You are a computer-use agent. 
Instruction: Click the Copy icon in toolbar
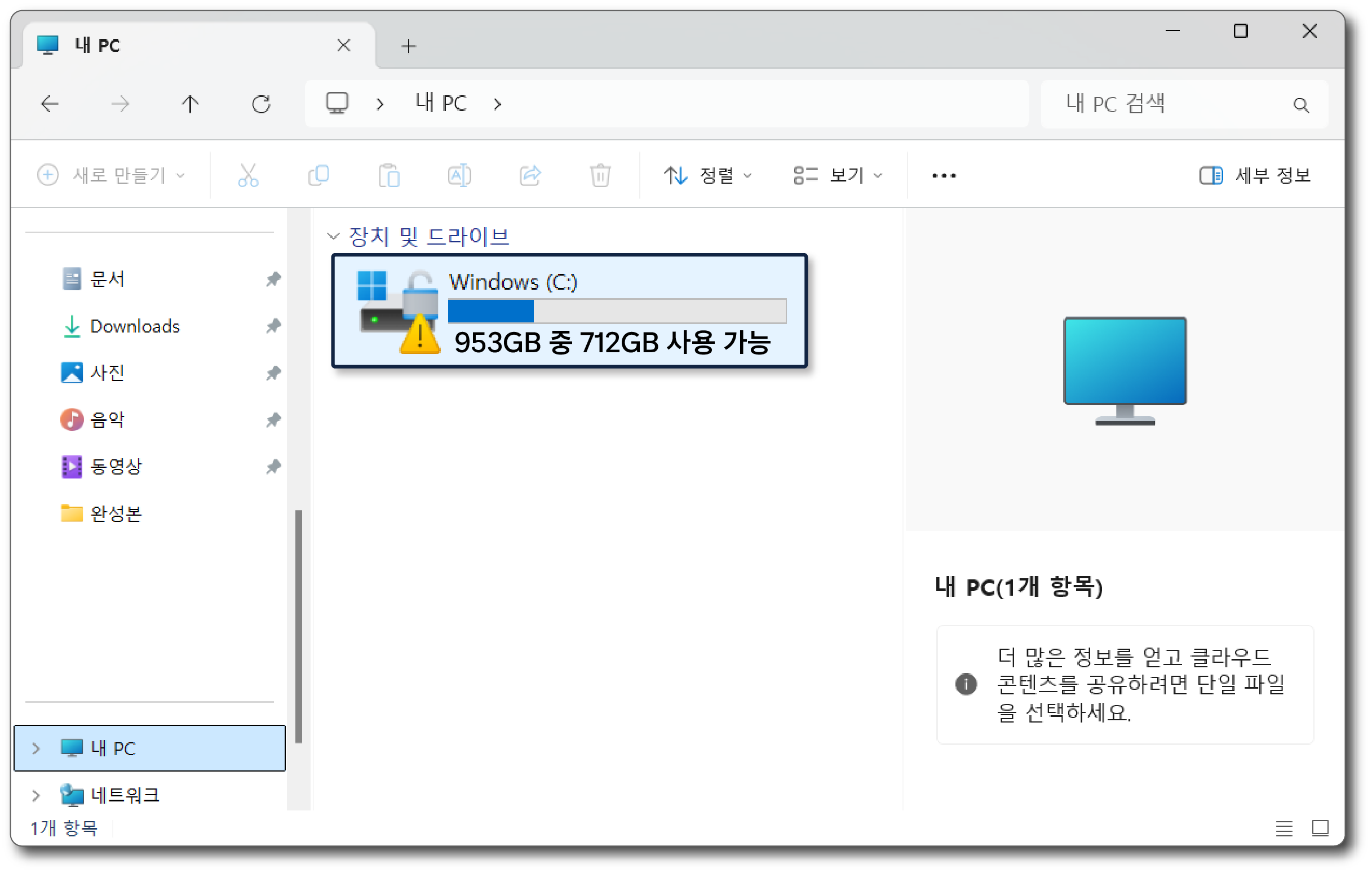click(x=318, y=175)
